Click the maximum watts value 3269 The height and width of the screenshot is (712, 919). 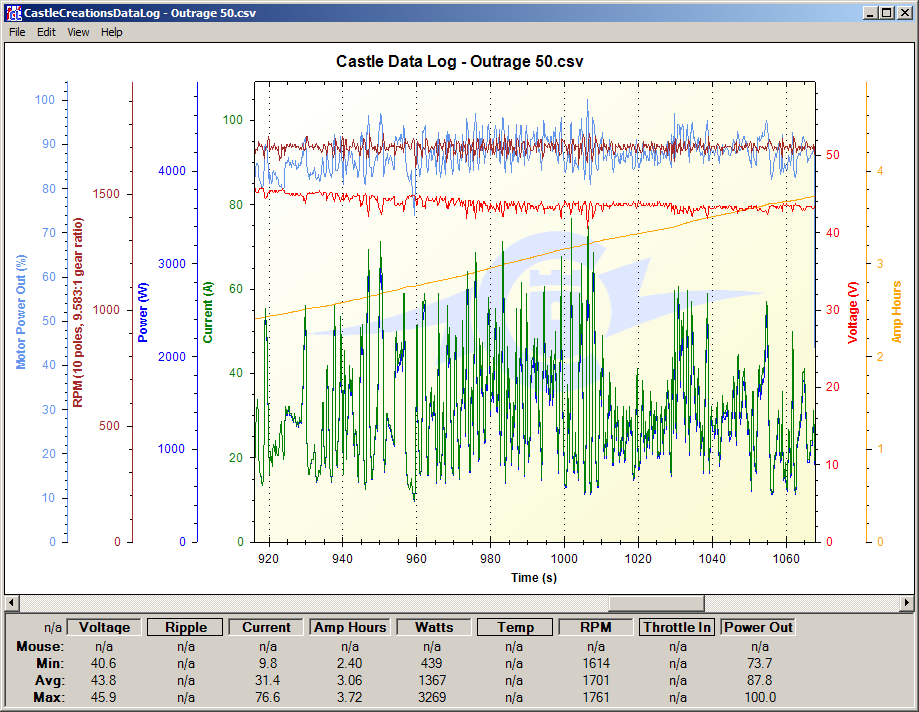(432, 697)
